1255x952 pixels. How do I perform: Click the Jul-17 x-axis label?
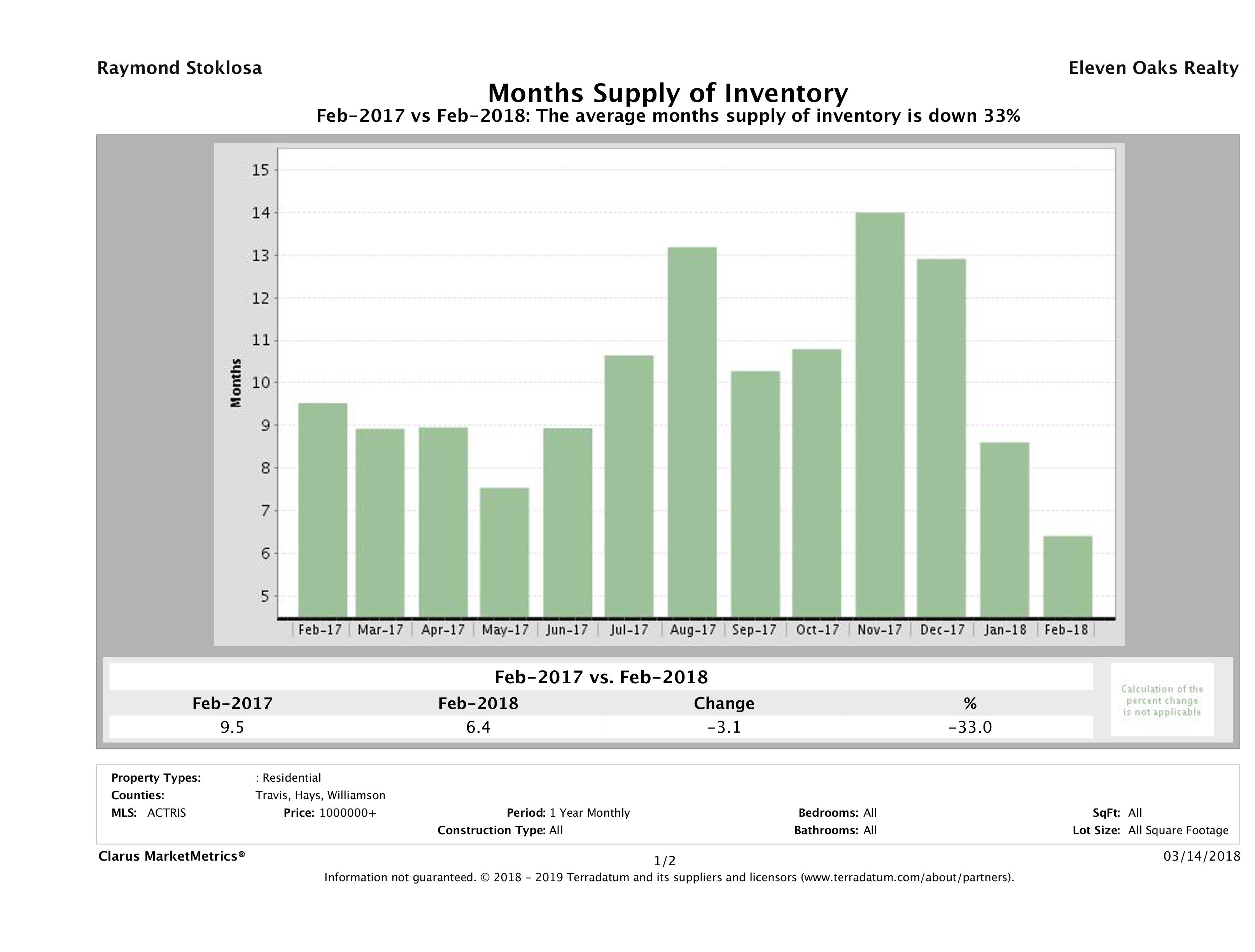tap(628, 630)
